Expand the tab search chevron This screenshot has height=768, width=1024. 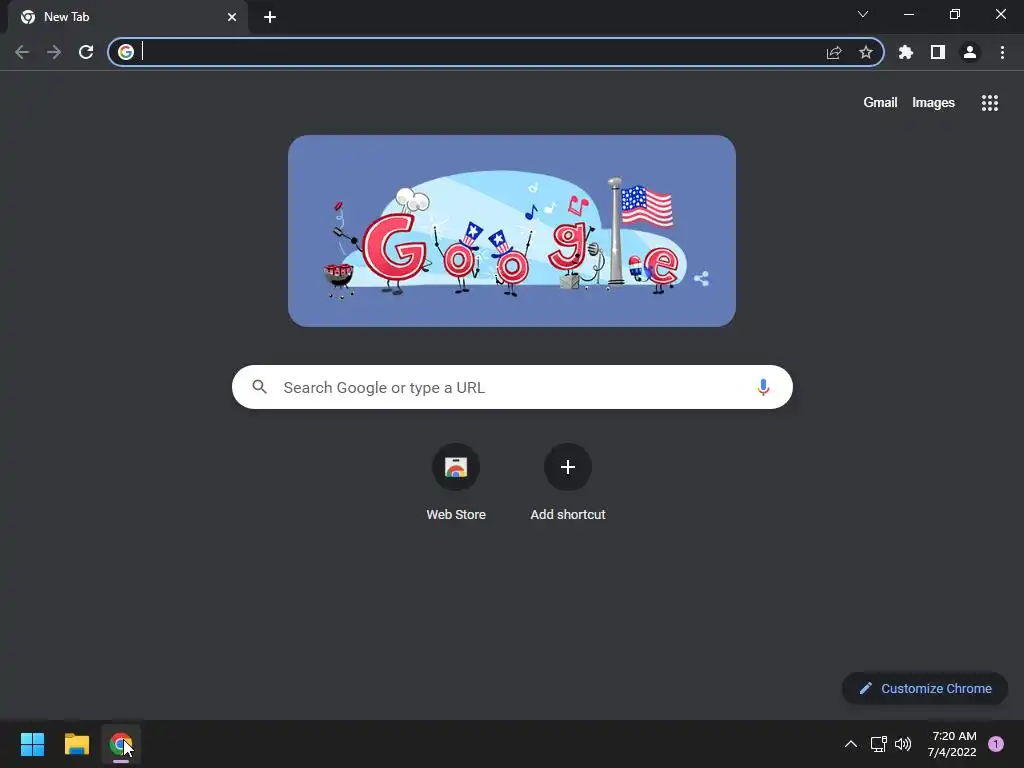(x=863, y=14)
